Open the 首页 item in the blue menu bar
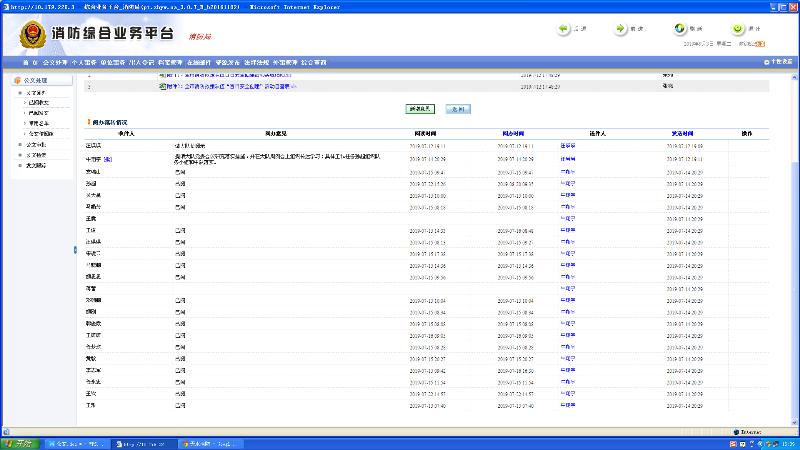Viewport: 800px width, 450px height. pyautogui.click(x=29, y=62)
